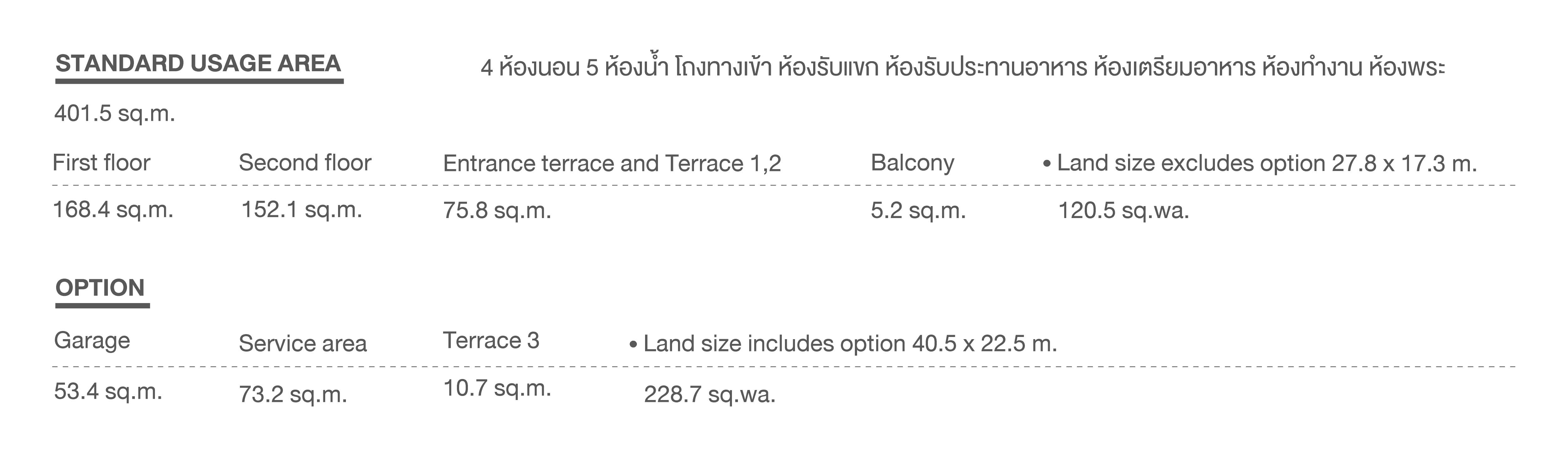This screenshot has height=459, width=1568.
Task: Click the Service area label
Action: coord(303,344)
